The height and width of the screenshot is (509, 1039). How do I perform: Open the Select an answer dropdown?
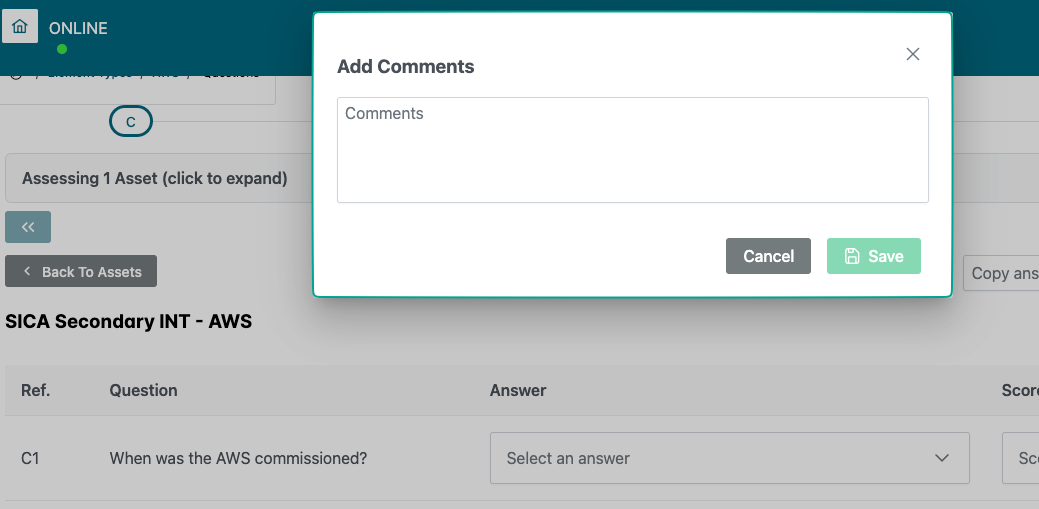(x=729, y=458)
